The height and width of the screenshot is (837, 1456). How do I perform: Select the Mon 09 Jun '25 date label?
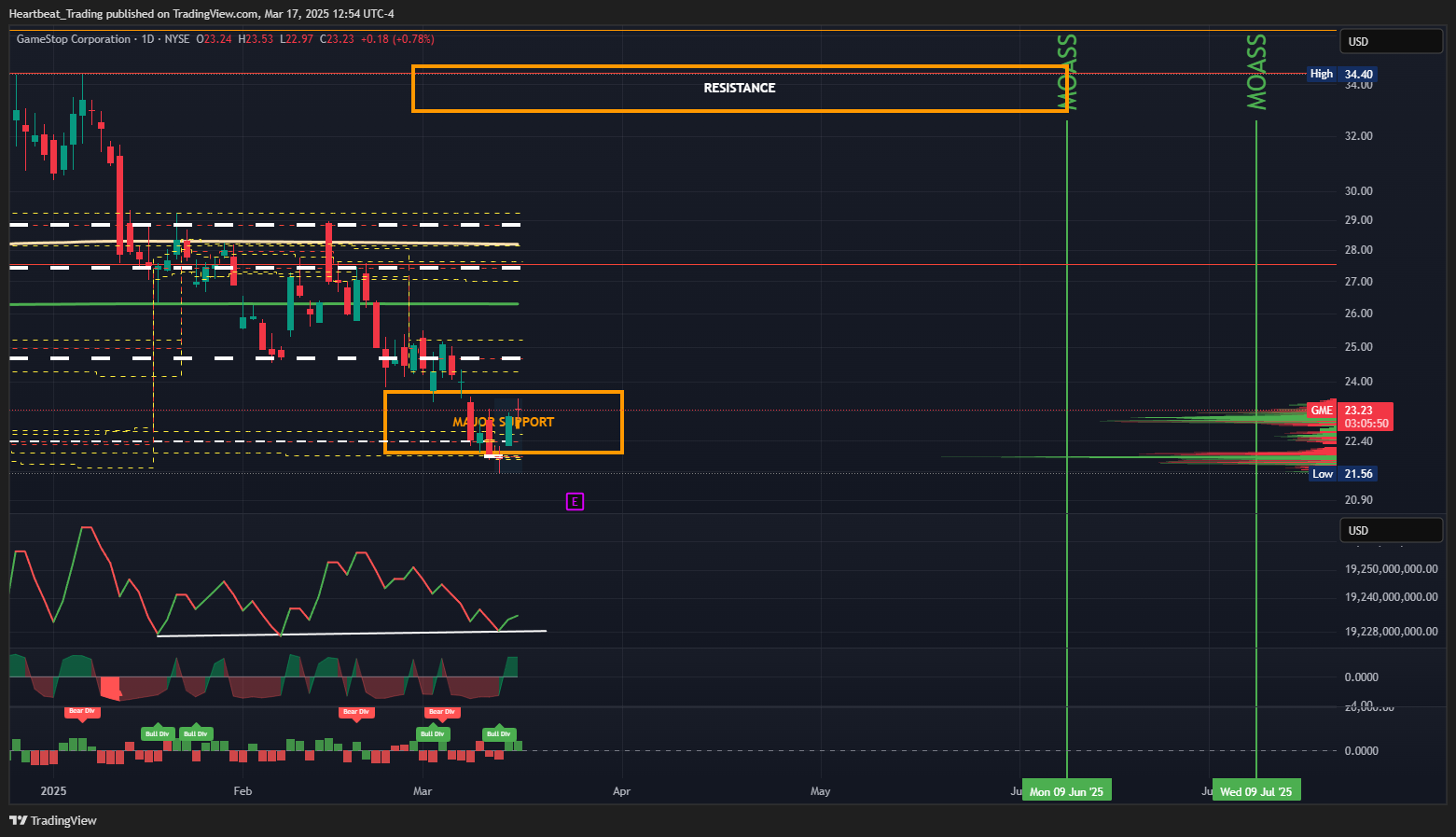coord(1066,791)
